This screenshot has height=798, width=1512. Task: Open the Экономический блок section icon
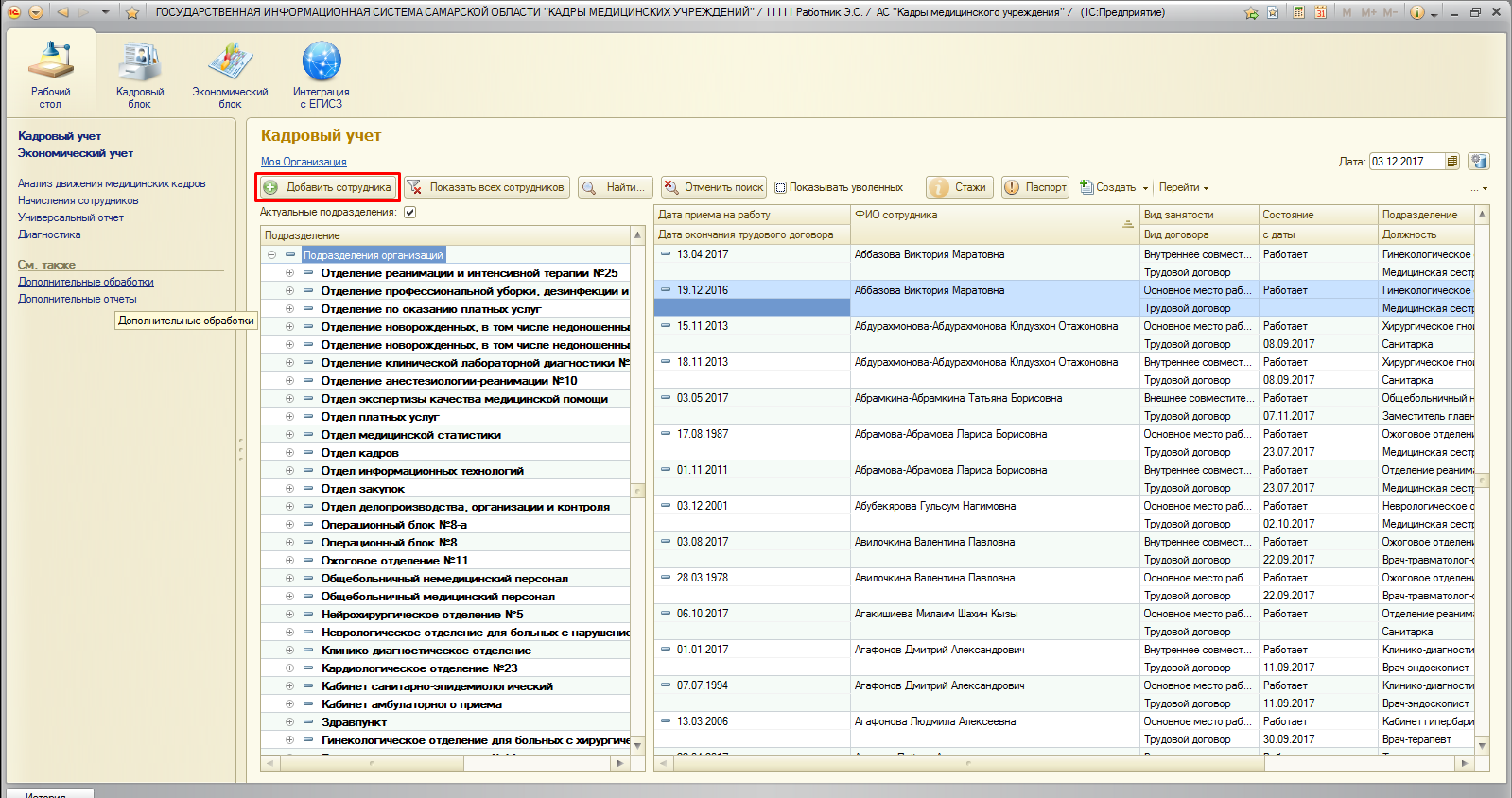click(230, 62)
